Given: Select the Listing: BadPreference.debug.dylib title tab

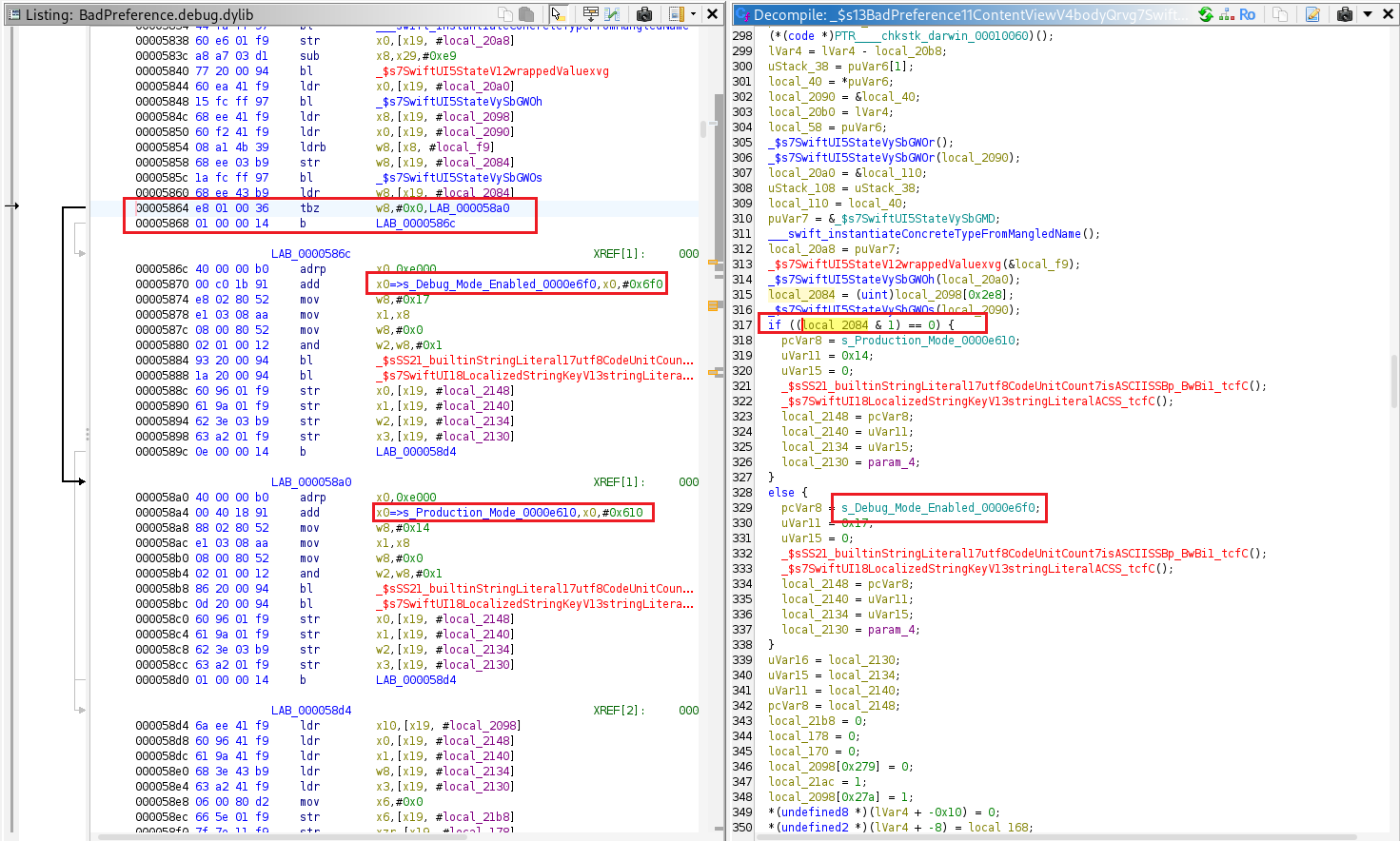Looking at the screenshot, I should (x=139, y=14).
